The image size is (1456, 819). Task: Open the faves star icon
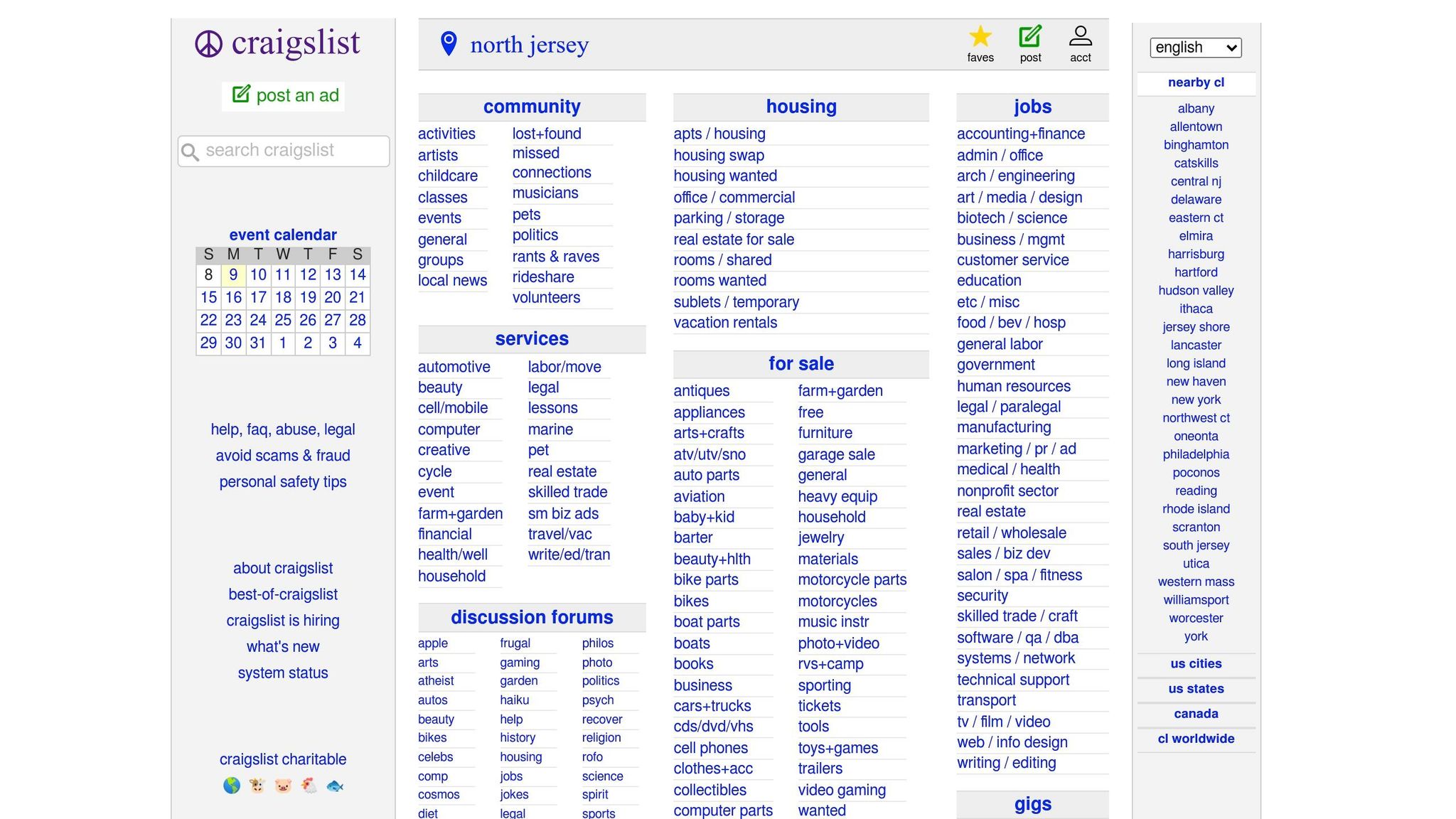[980, 37]
